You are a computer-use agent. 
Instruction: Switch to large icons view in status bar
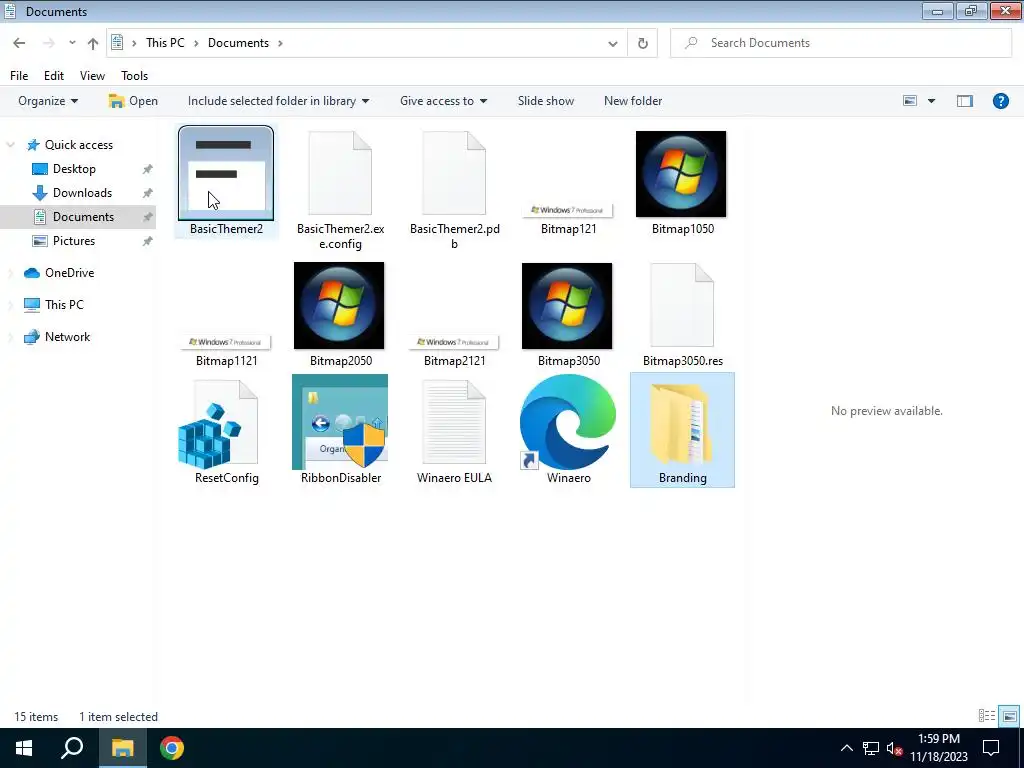pos(1010,716)
